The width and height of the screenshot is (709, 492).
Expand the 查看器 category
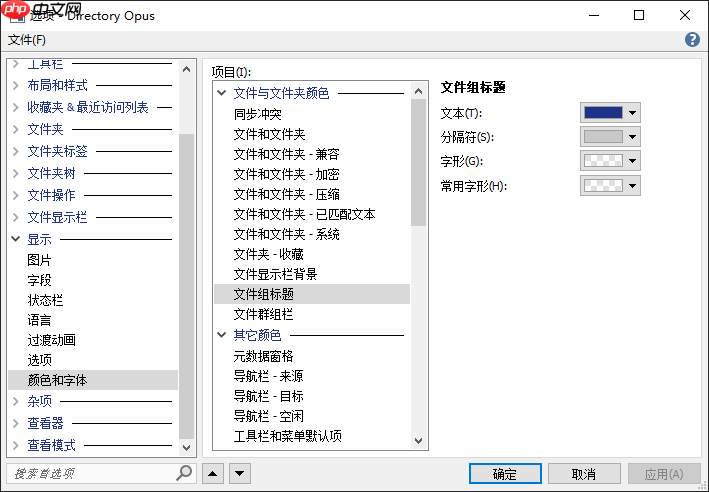[x=16, y=423]
